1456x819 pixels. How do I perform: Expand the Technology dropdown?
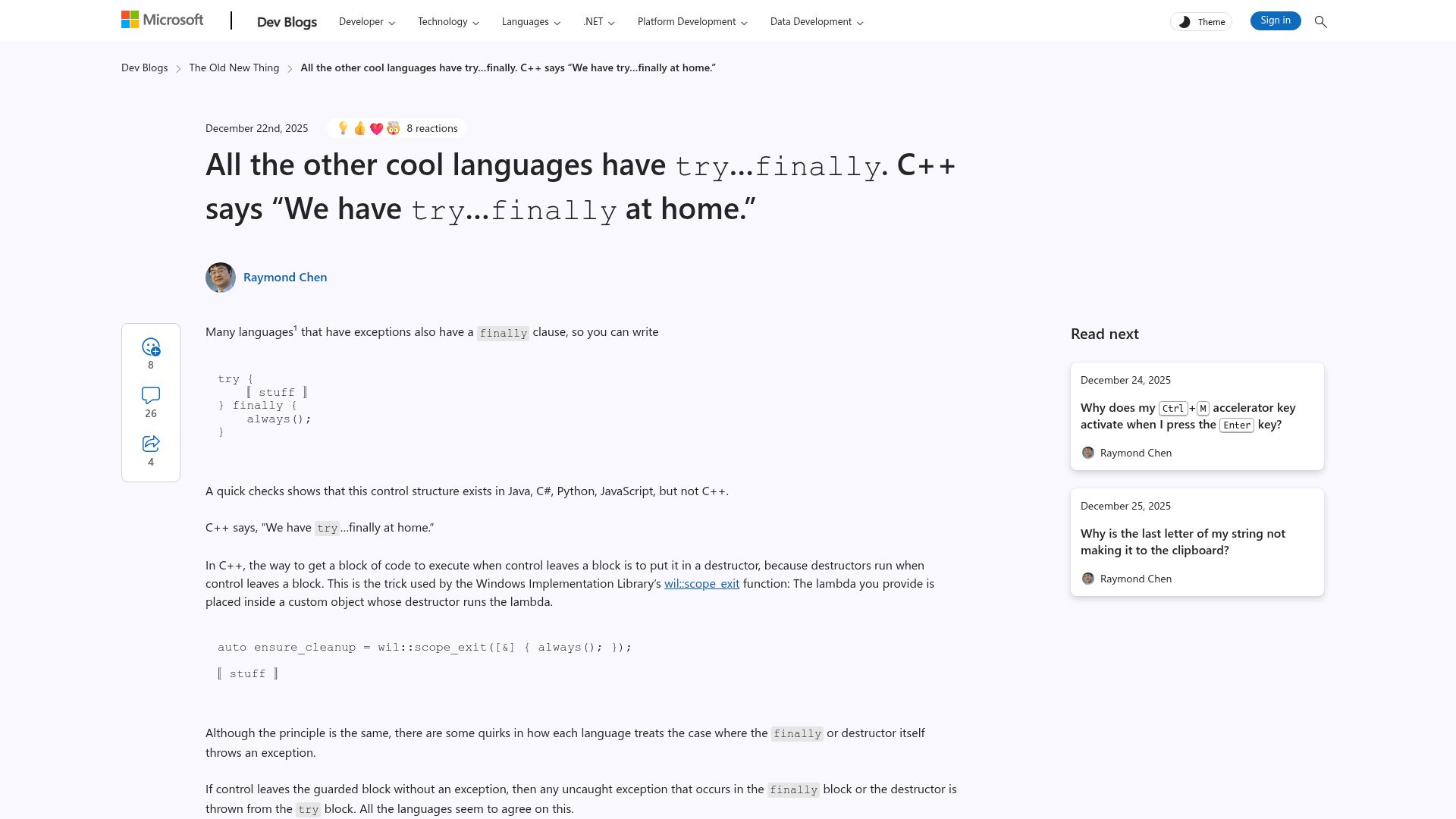tap(448, 22)
